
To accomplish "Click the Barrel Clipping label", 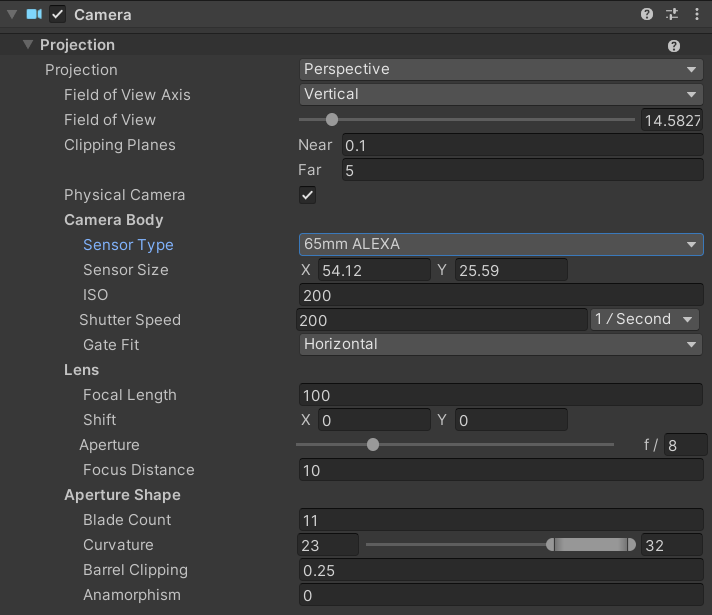I will pyautogui.click(x=135, y=570).
